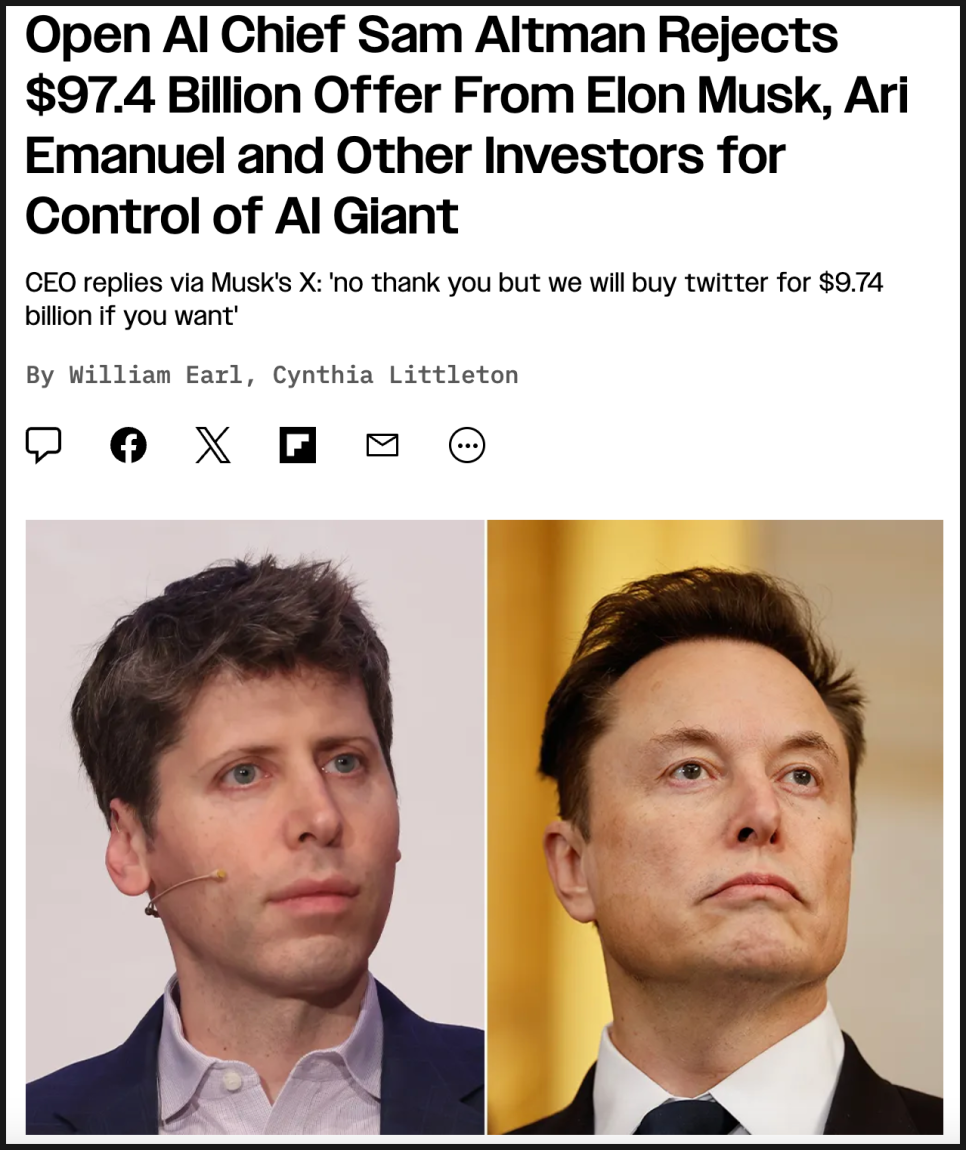This screenshot has height=1150, width=966.
Task: Email the article with envelope icon
Action: point(382,445)
